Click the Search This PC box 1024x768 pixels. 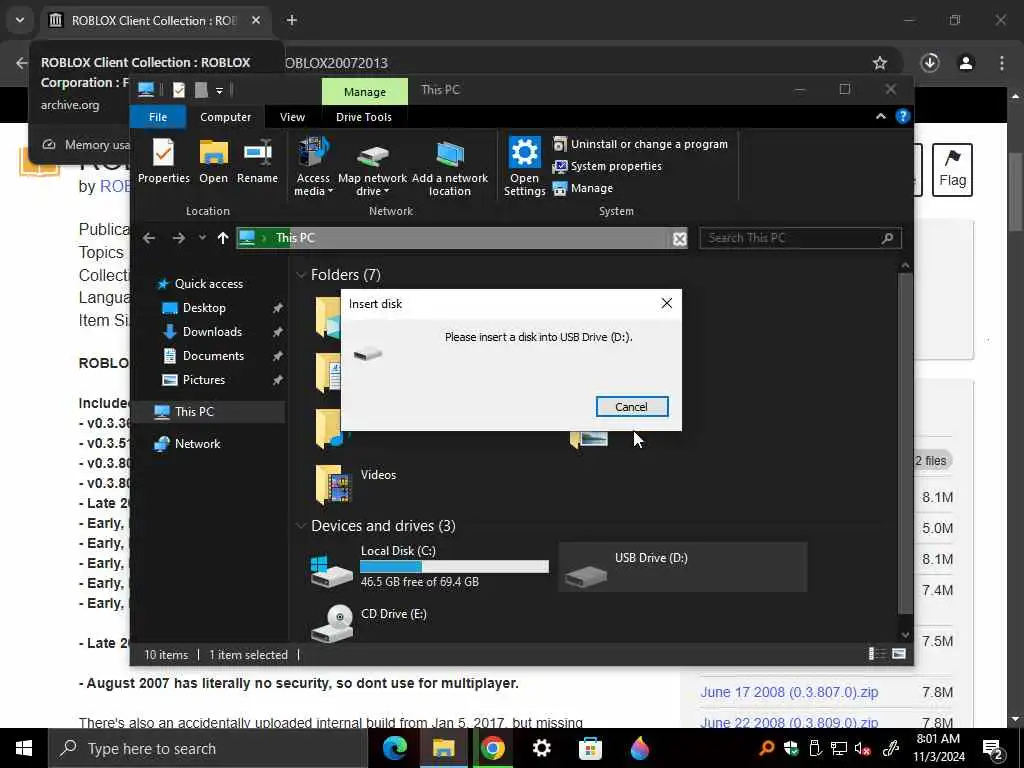[x=800, y=238]
